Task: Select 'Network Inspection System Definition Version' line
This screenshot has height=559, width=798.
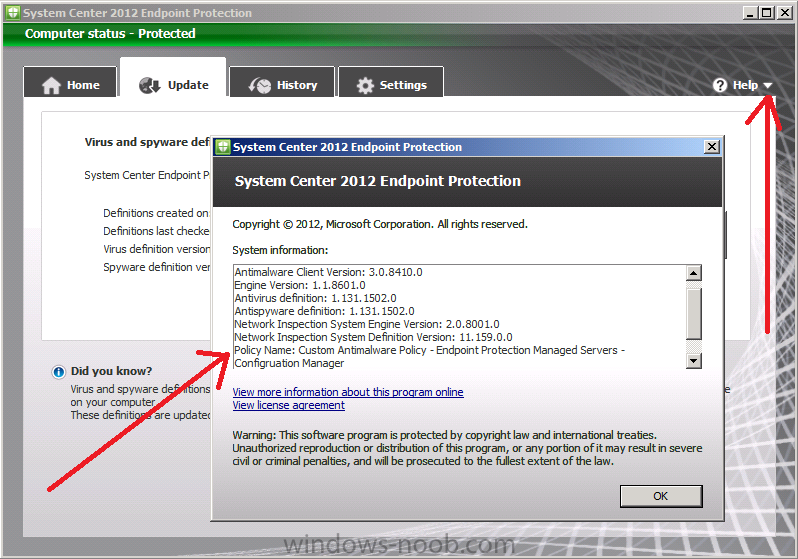Action: tap(373, 337)
